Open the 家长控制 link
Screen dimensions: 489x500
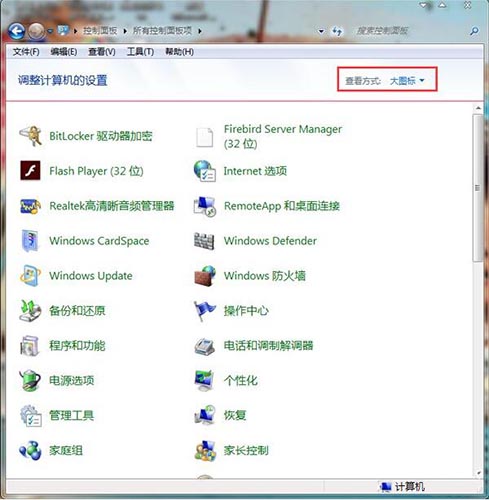point(246,451)
